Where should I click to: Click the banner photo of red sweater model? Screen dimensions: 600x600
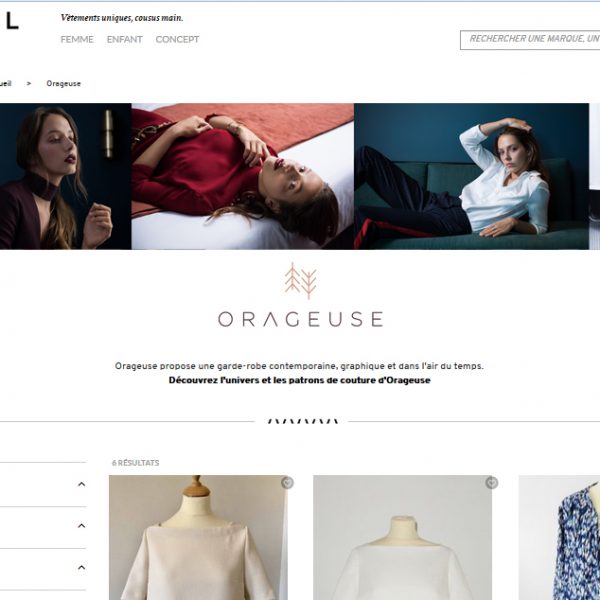pos(243,176)
